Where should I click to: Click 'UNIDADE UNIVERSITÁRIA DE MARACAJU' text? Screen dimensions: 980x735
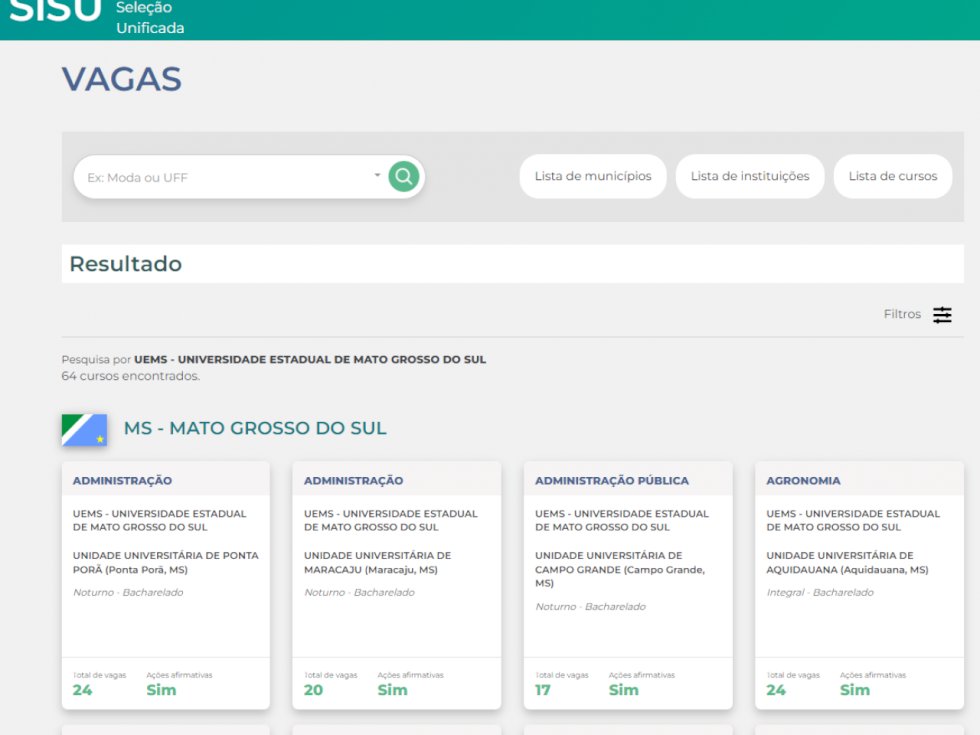[378, 562]
